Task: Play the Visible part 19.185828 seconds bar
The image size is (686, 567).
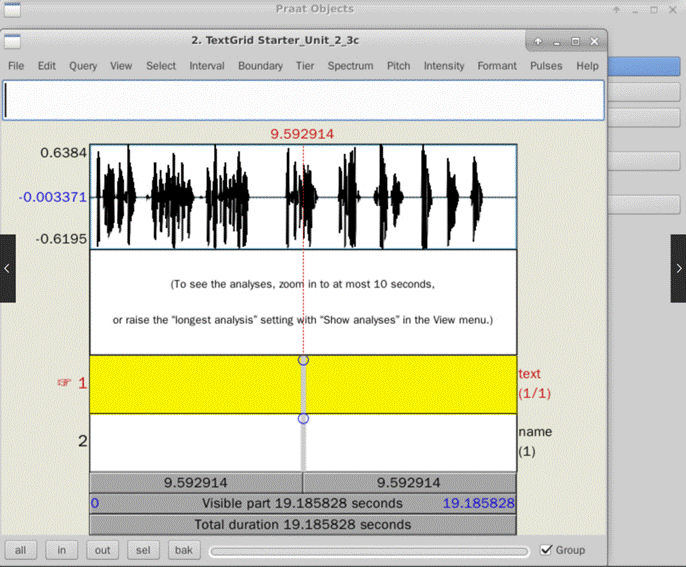Action: [303, 503]
